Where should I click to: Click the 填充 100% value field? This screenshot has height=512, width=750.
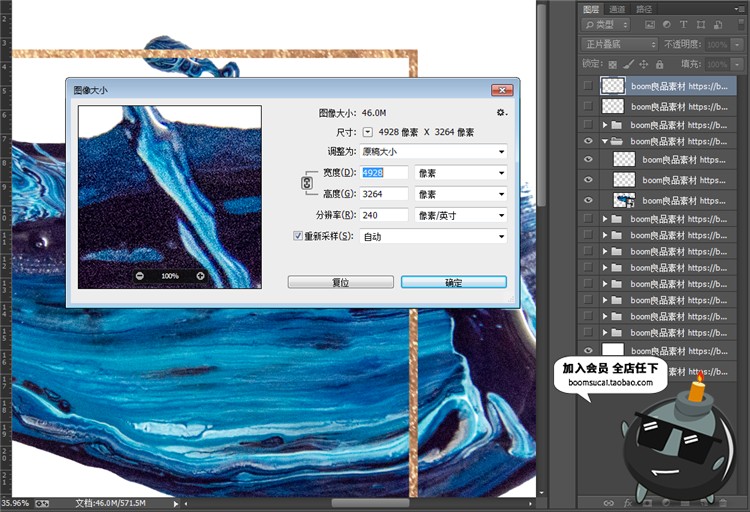[x=717, y=64]
